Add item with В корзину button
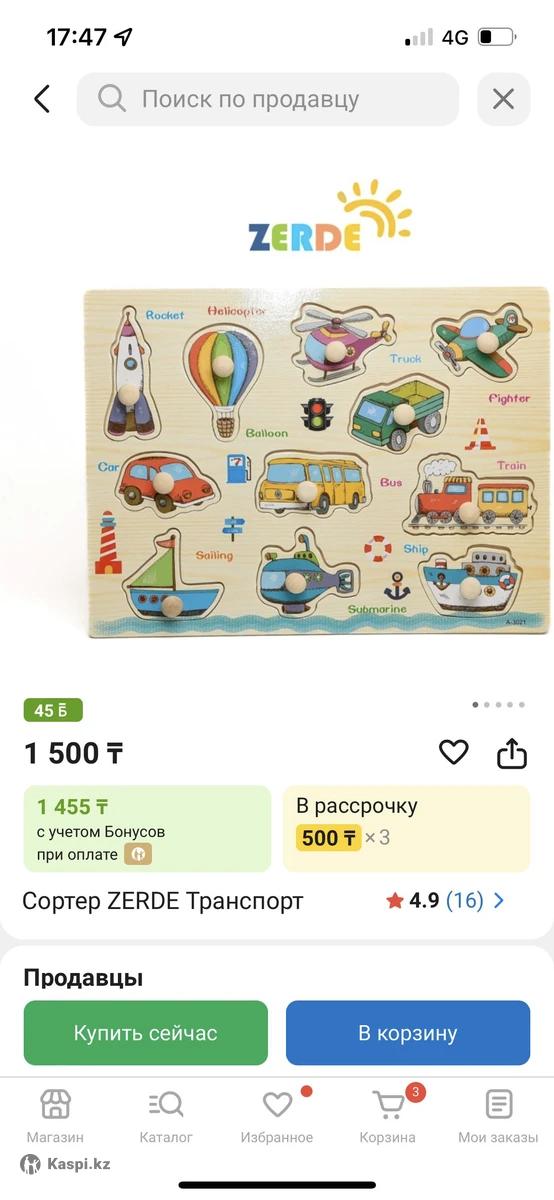The width and height of the screenshot is (554, 1200). (x=408, y=1033)
